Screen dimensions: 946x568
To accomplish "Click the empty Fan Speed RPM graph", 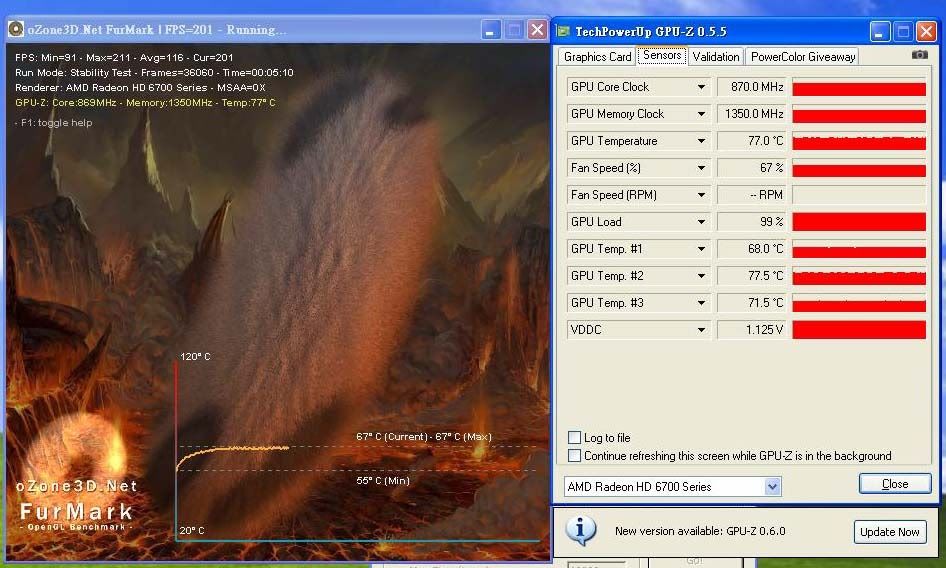I will tap(859, 195).
